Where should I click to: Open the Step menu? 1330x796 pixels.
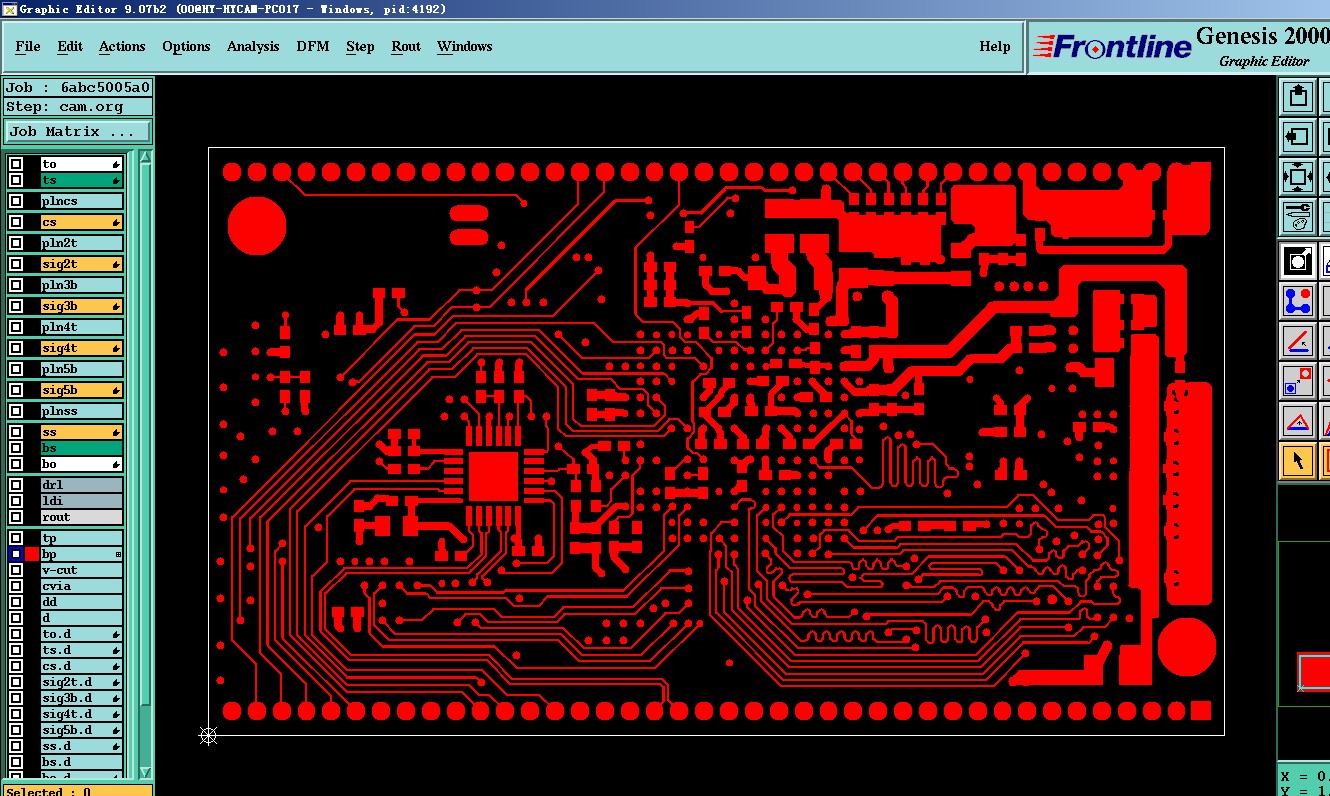360,47
